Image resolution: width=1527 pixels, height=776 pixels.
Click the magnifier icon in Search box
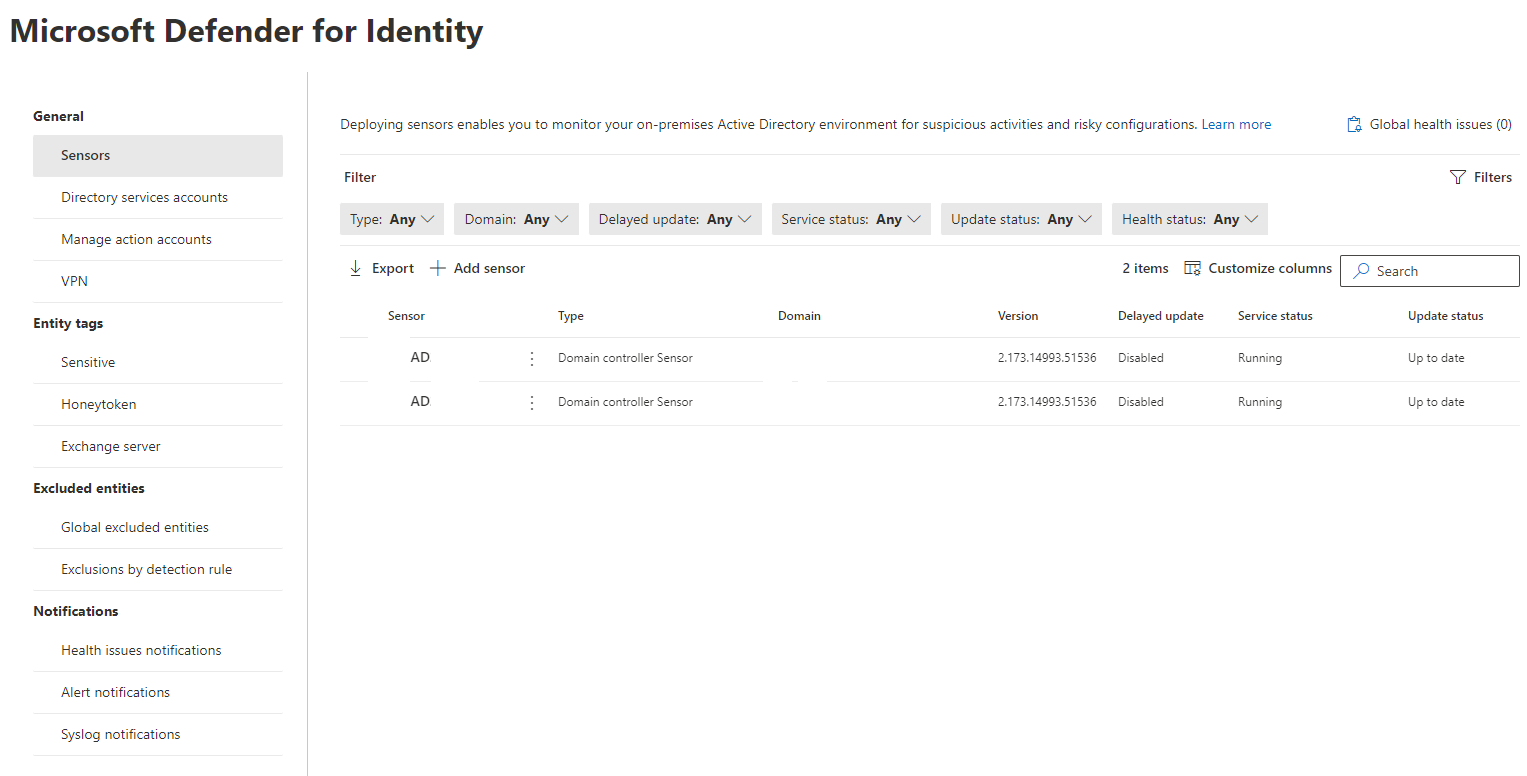point(1362,271)
